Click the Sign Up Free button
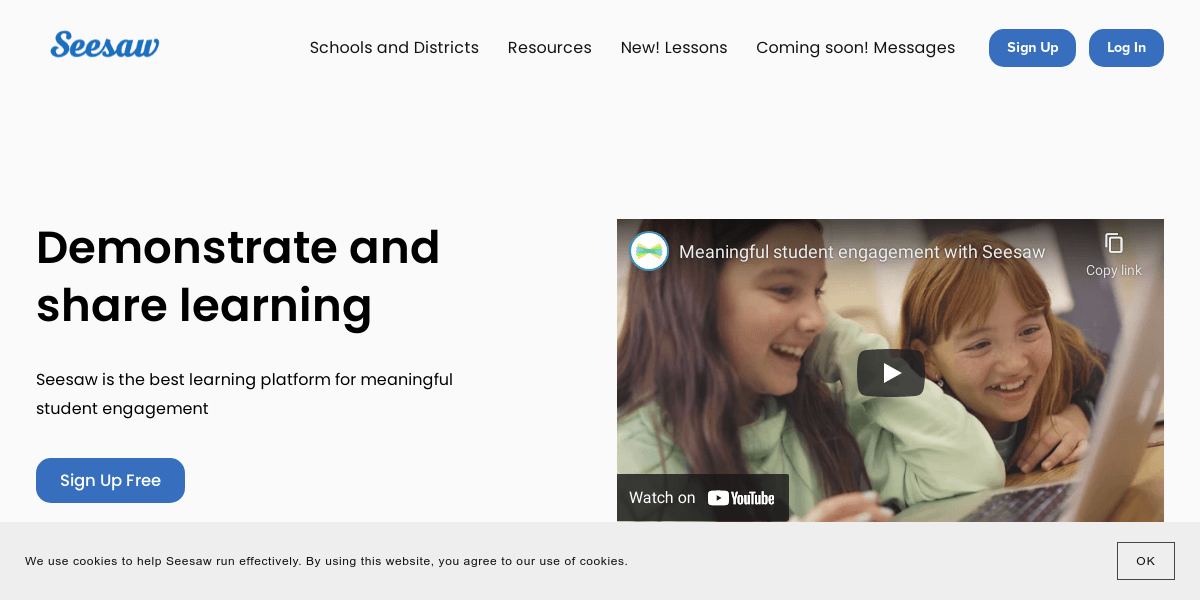 [110, 480]
